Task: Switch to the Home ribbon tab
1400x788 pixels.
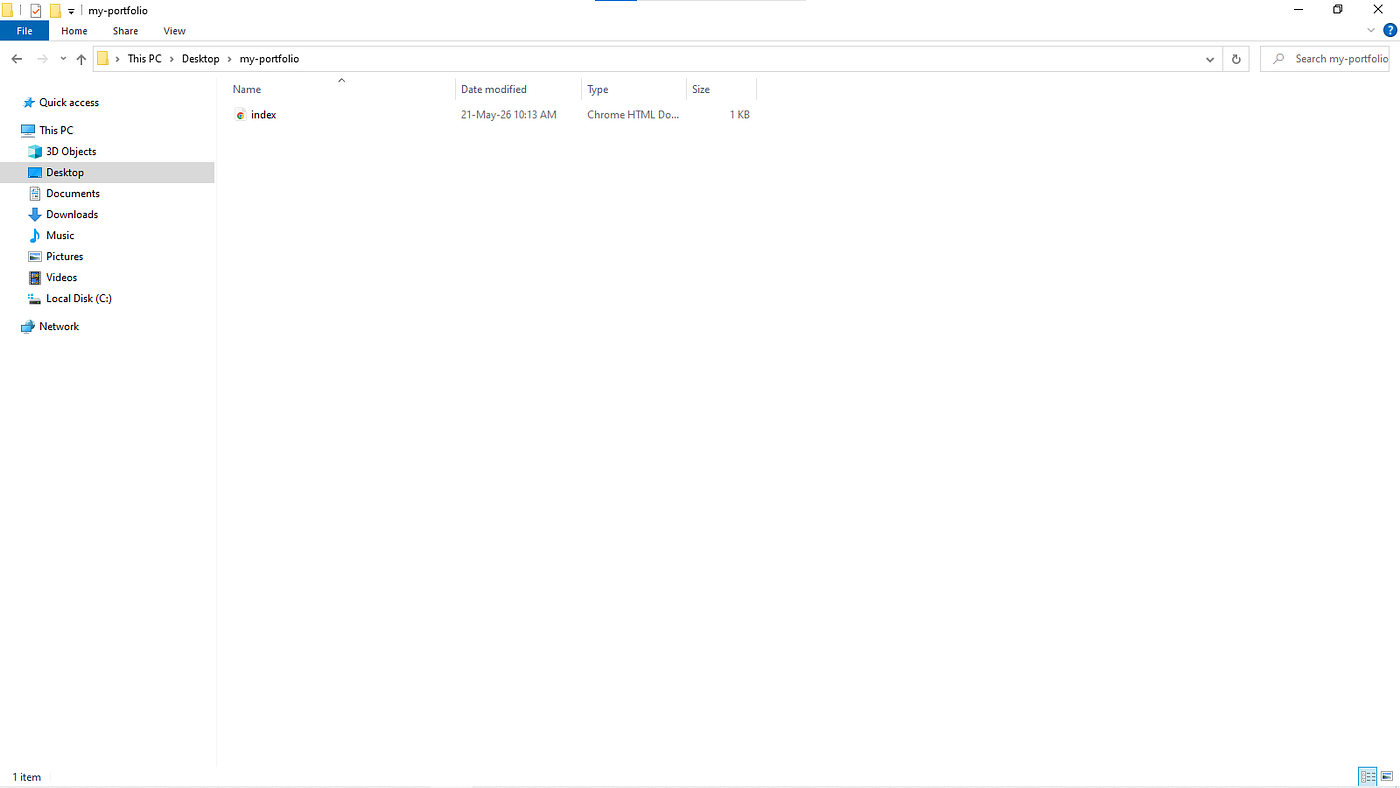Action: pos(74,31)
